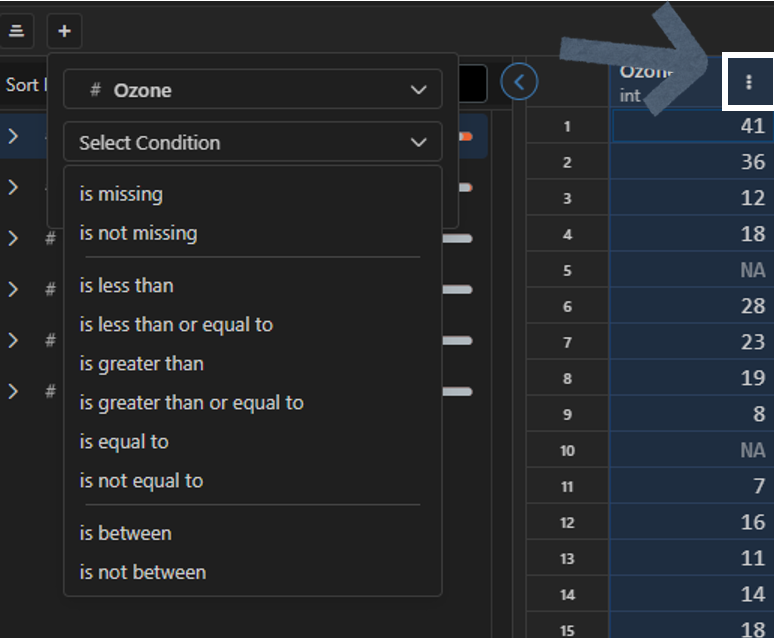Image resolution: width=774 pixels, height=638 pixels.
Task: Expand the last visible column summary chevron
Action: [x=13, y=391]
